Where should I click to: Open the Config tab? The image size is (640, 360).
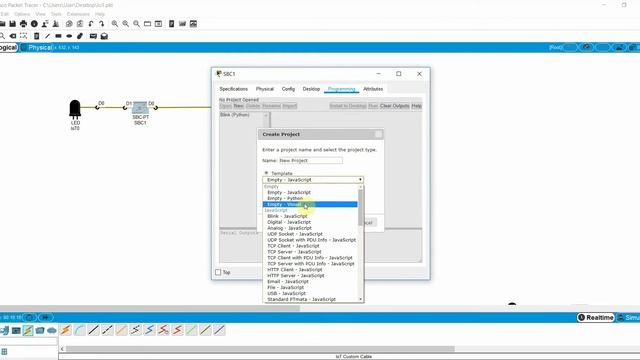coord(288,89)
